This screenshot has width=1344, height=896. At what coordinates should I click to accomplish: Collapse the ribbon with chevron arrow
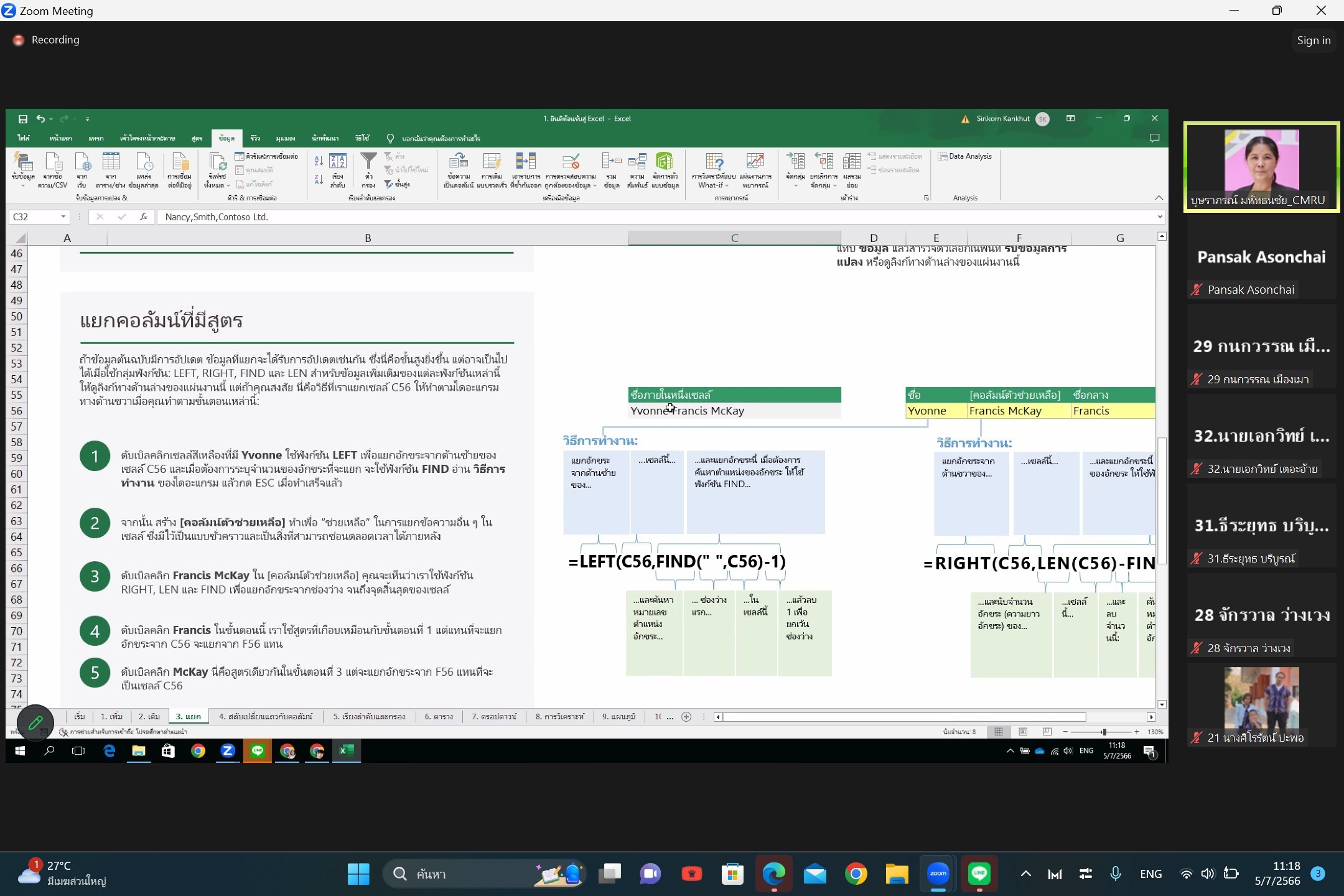pyautogui.click(x=1159, y=198)
